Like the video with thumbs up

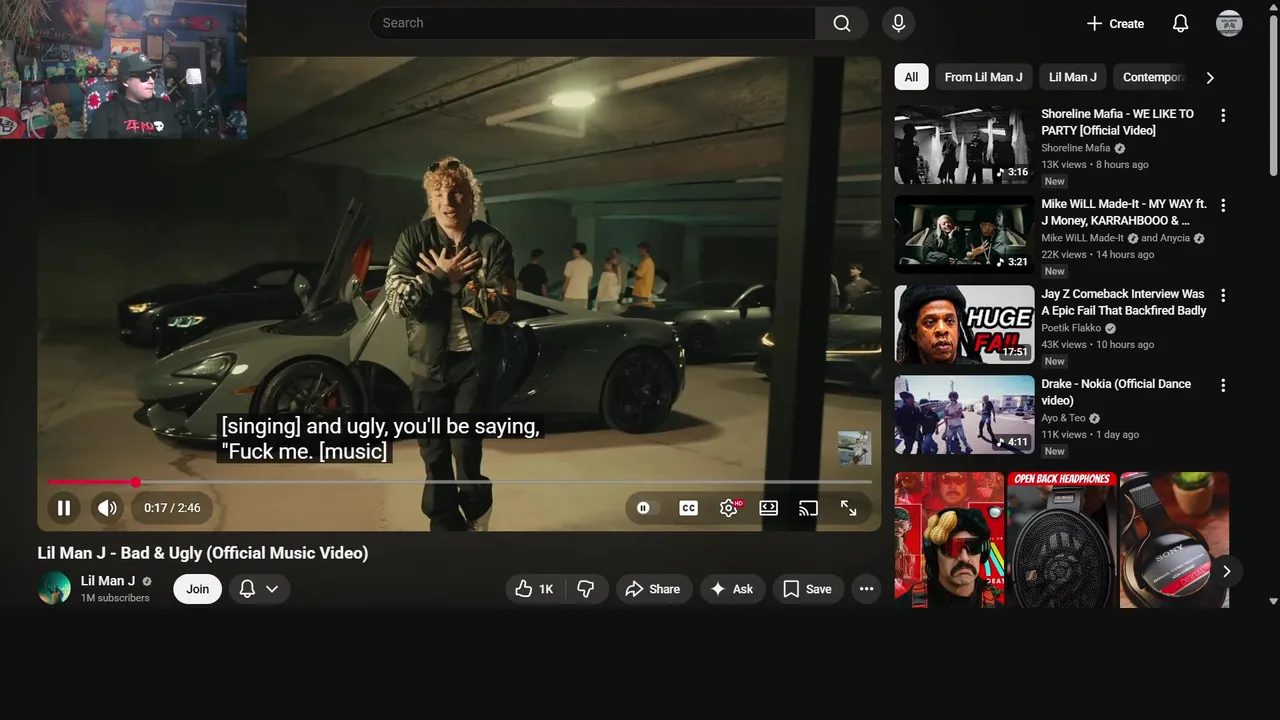[x=535, y=589]
